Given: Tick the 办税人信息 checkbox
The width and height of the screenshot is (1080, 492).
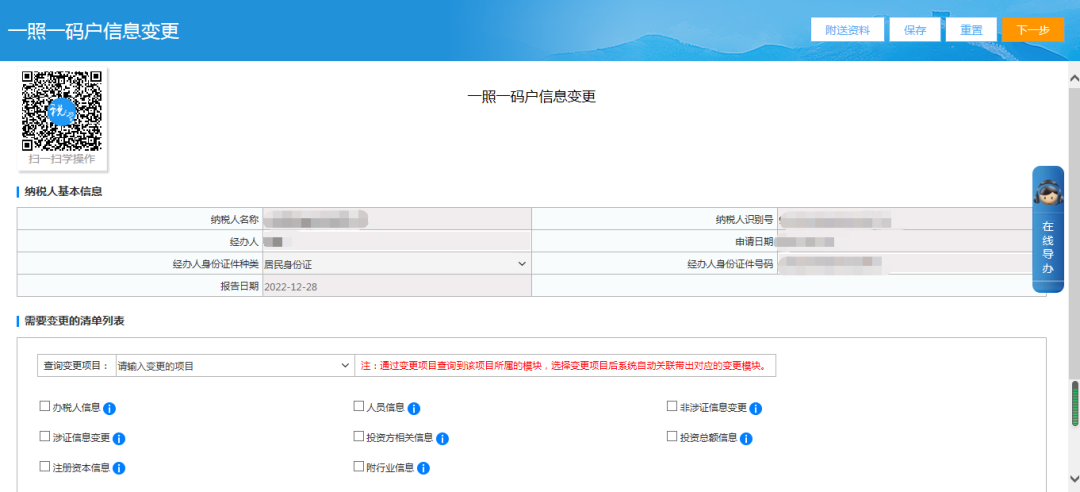Looking at the screenshot, I should point(45,407).
